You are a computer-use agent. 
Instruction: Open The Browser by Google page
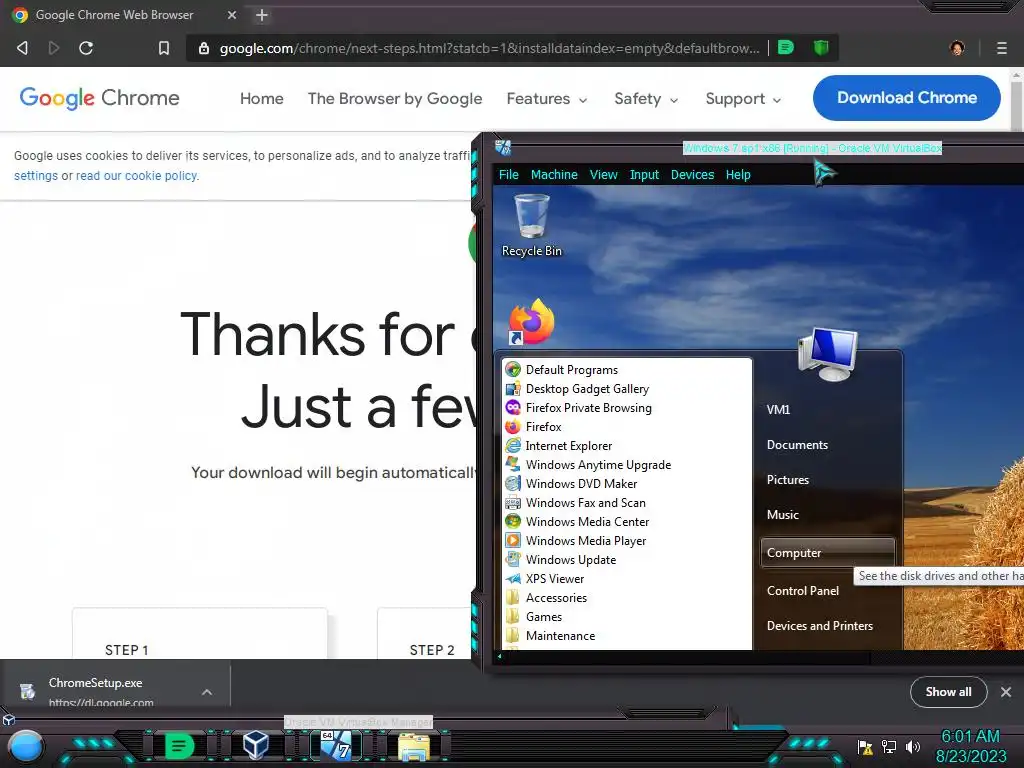click(395, 99)
